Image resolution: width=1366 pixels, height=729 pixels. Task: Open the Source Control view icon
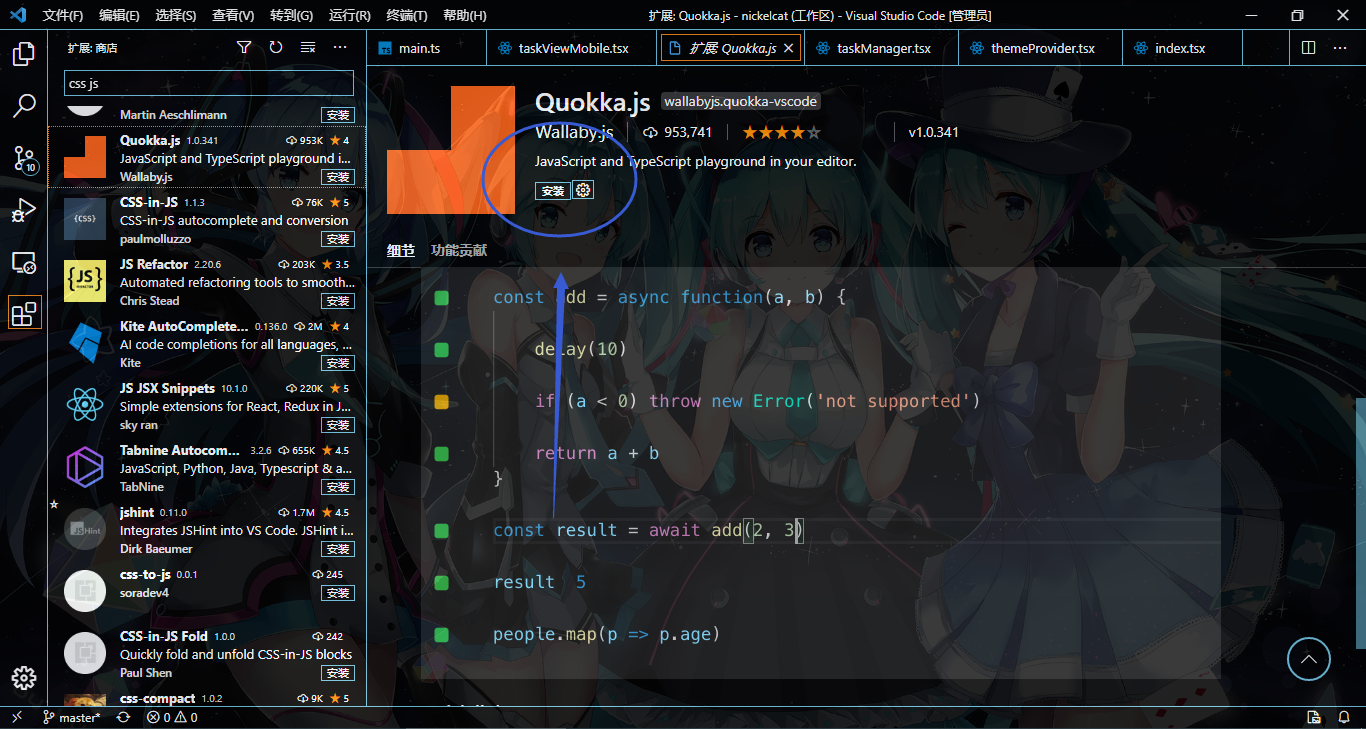point(23,158)
